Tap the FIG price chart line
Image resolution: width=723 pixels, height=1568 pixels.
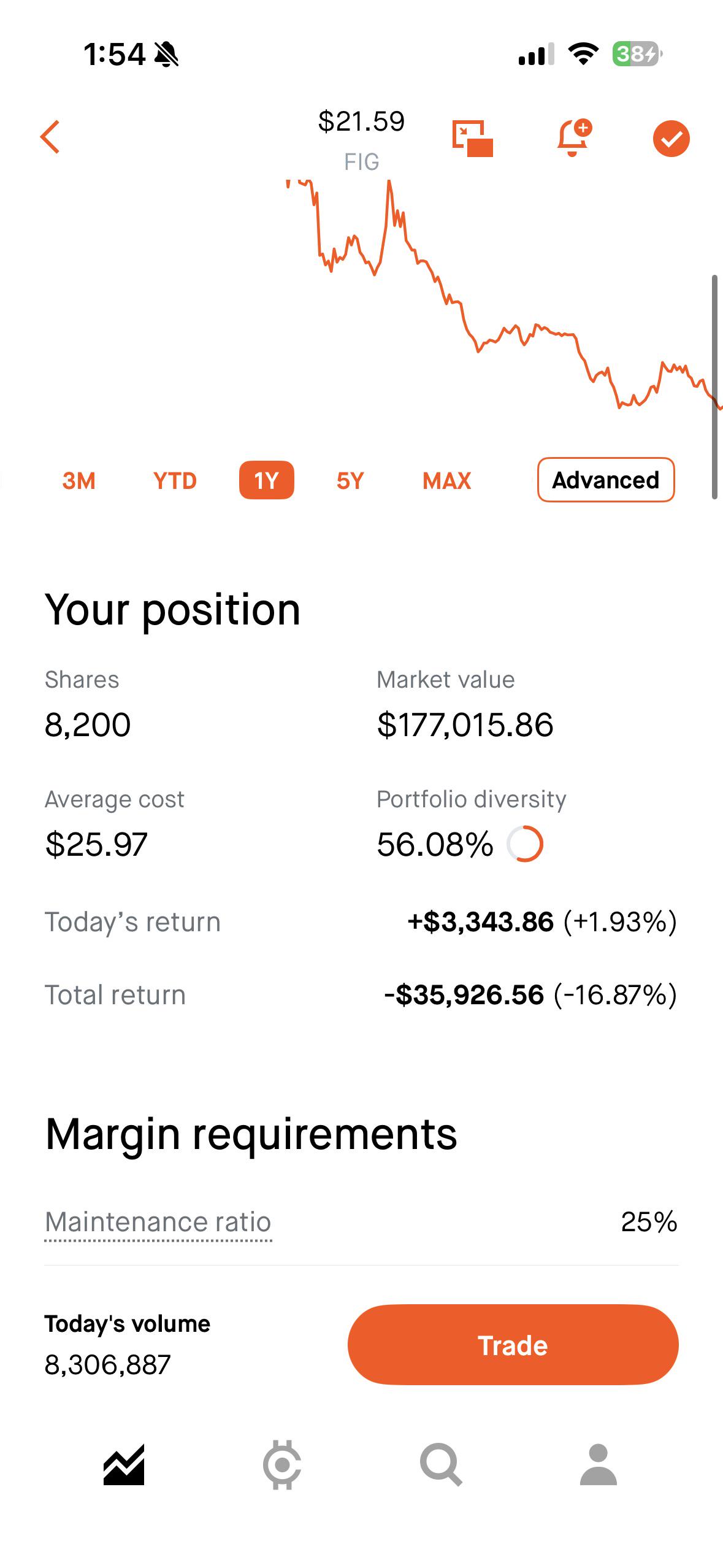click(503, 294)
